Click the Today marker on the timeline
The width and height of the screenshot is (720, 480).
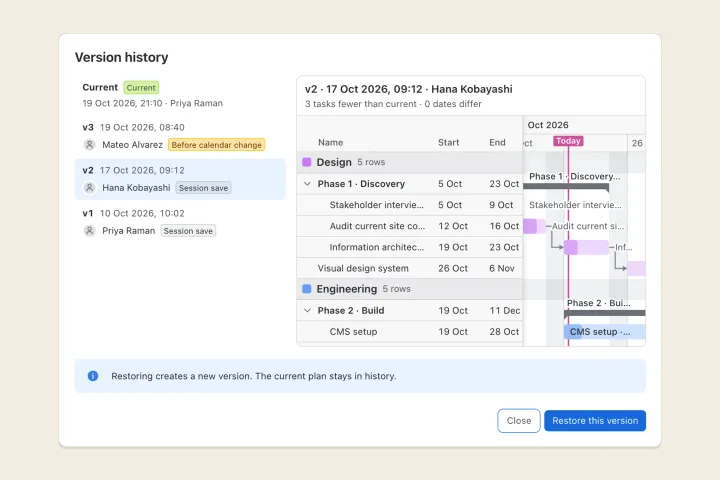[568, 141]
